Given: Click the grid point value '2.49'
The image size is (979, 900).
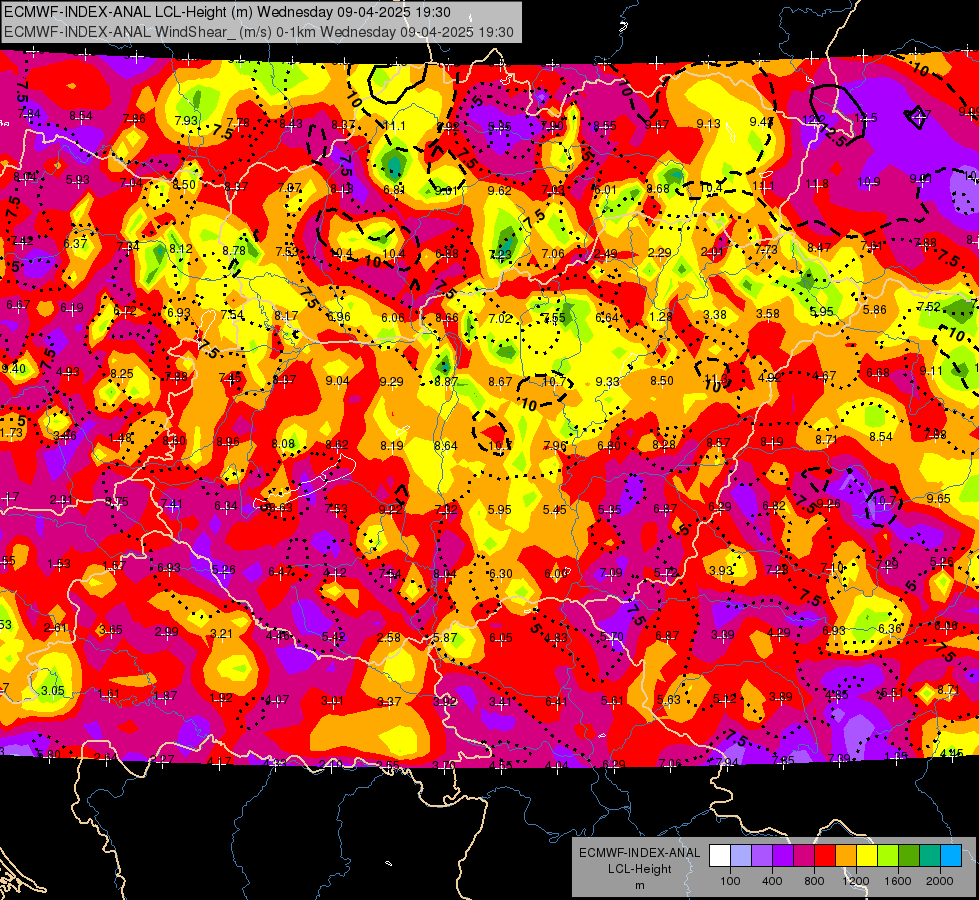Looking at the screenshot, I should click(606, 253).
